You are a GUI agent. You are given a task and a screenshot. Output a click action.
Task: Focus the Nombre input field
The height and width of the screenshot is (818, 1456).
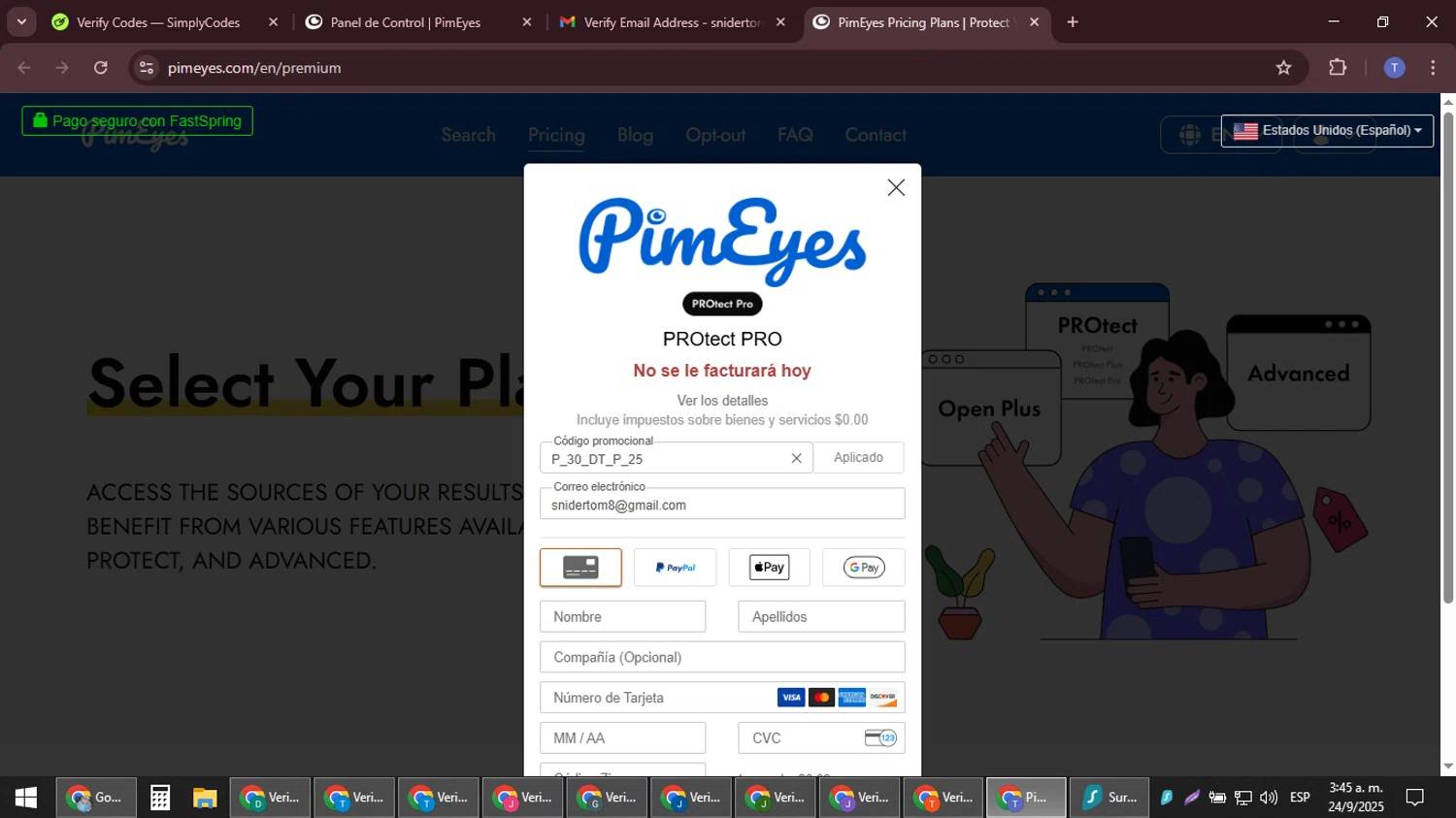(622, 616)
